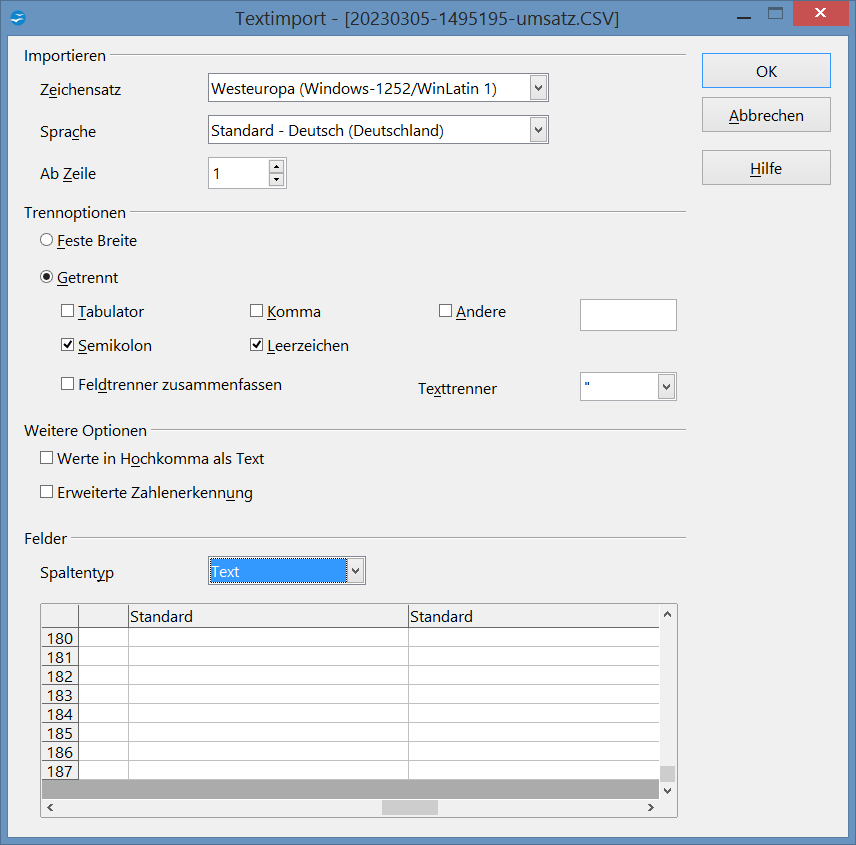Click the Andere custom separator field
Screen dimensions: 856x845
[x=628, y=315]
